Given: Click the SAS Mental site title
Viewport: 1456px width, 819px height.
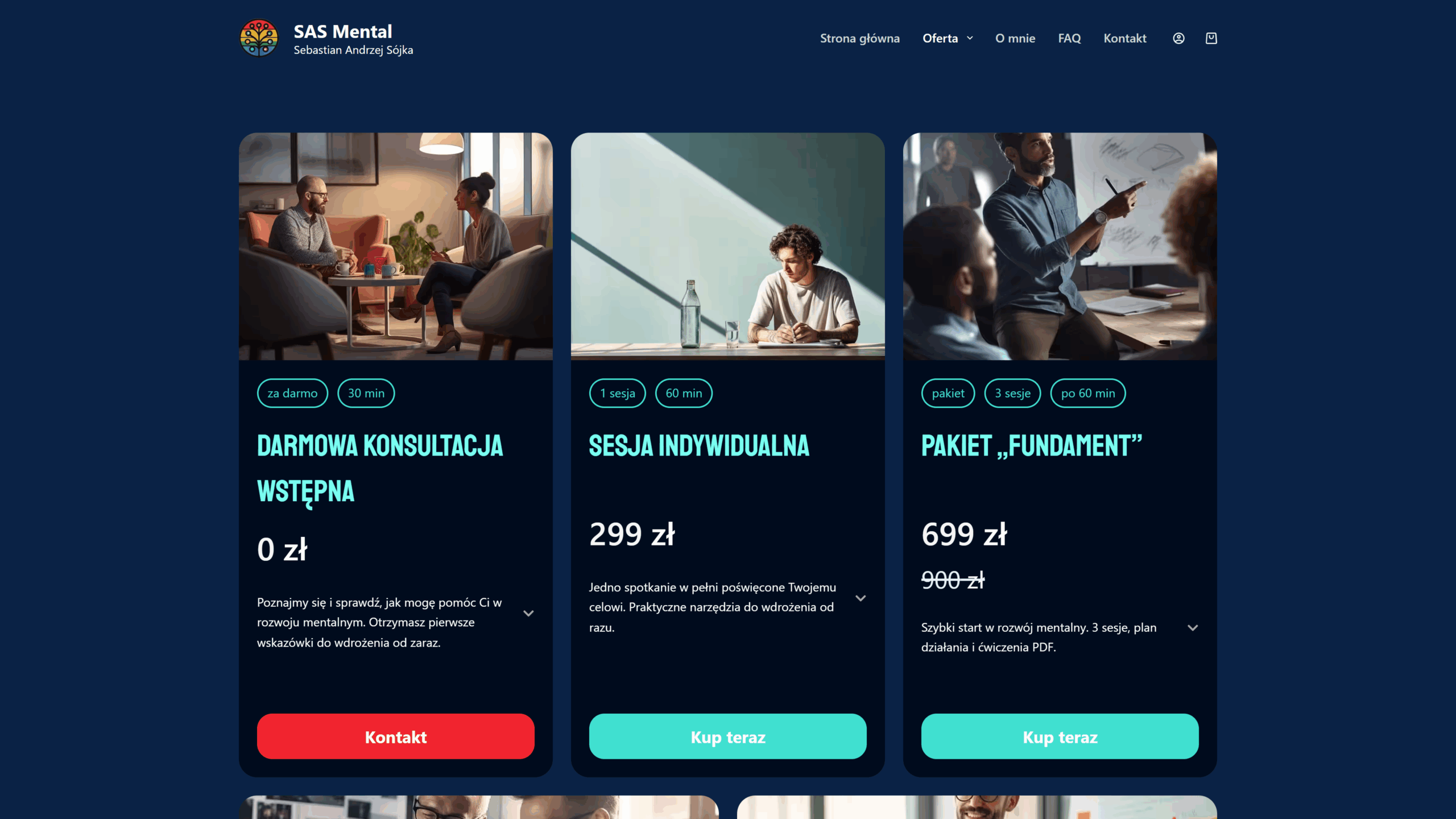Looking at the screenshot, I should pyautogui.click(x=342, y=31).
